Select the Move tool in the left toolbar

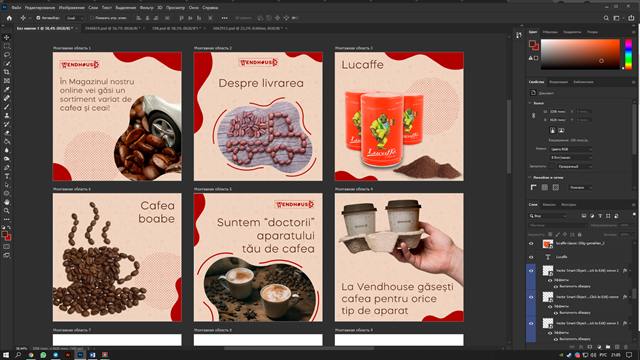tap(7, 38)
